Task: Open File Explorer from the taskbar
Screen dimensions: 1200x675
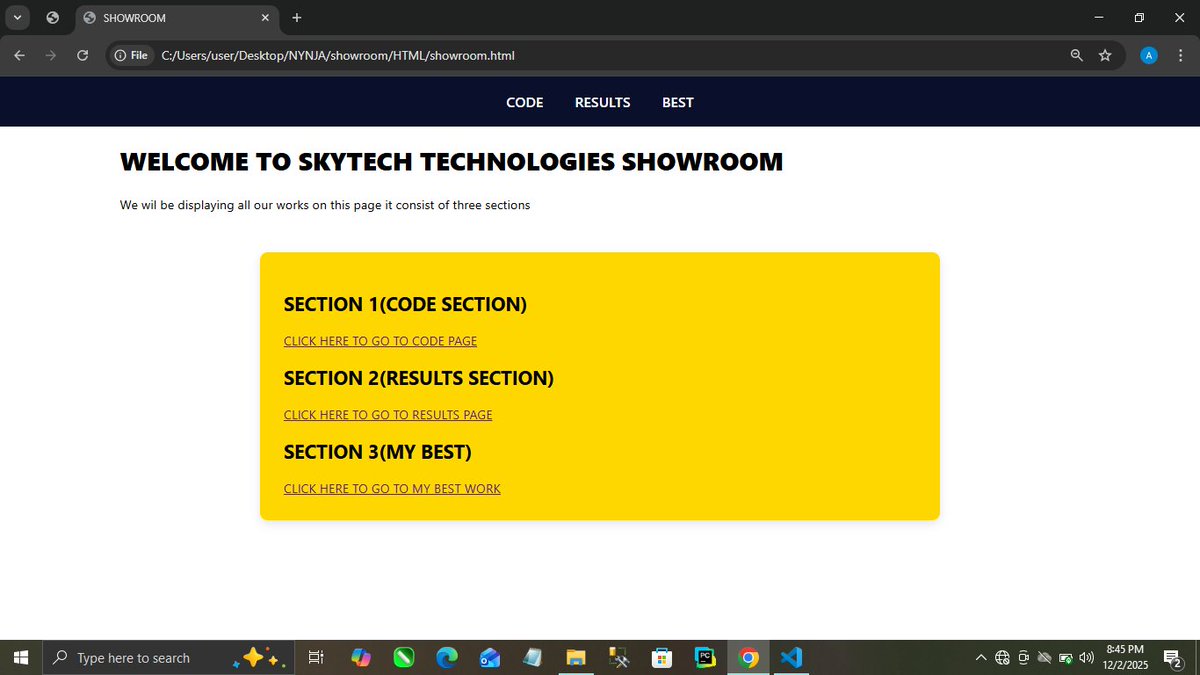Action: (x=575, y=657)
